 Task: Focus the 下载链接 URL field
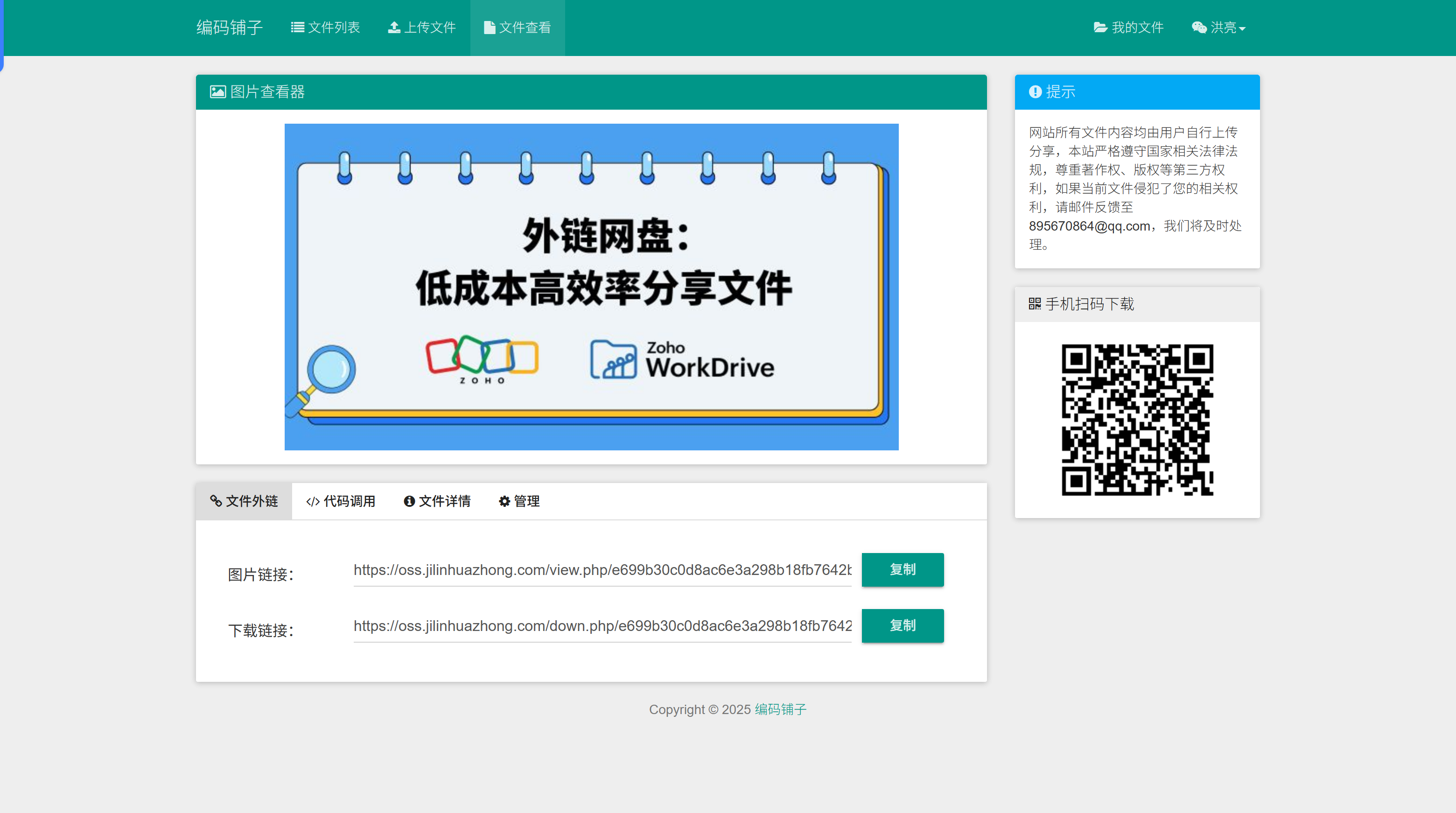tap(602, 626)
